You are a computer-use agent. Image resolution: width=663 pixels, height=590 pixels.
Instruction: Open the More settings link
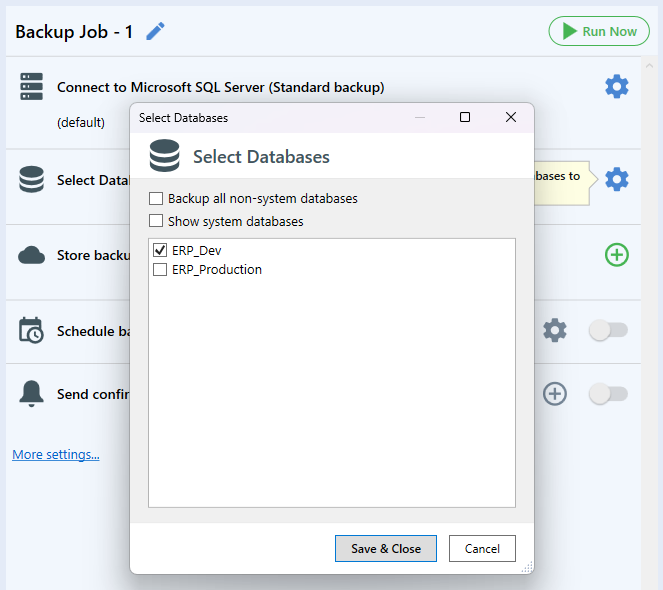pos(56,454)
